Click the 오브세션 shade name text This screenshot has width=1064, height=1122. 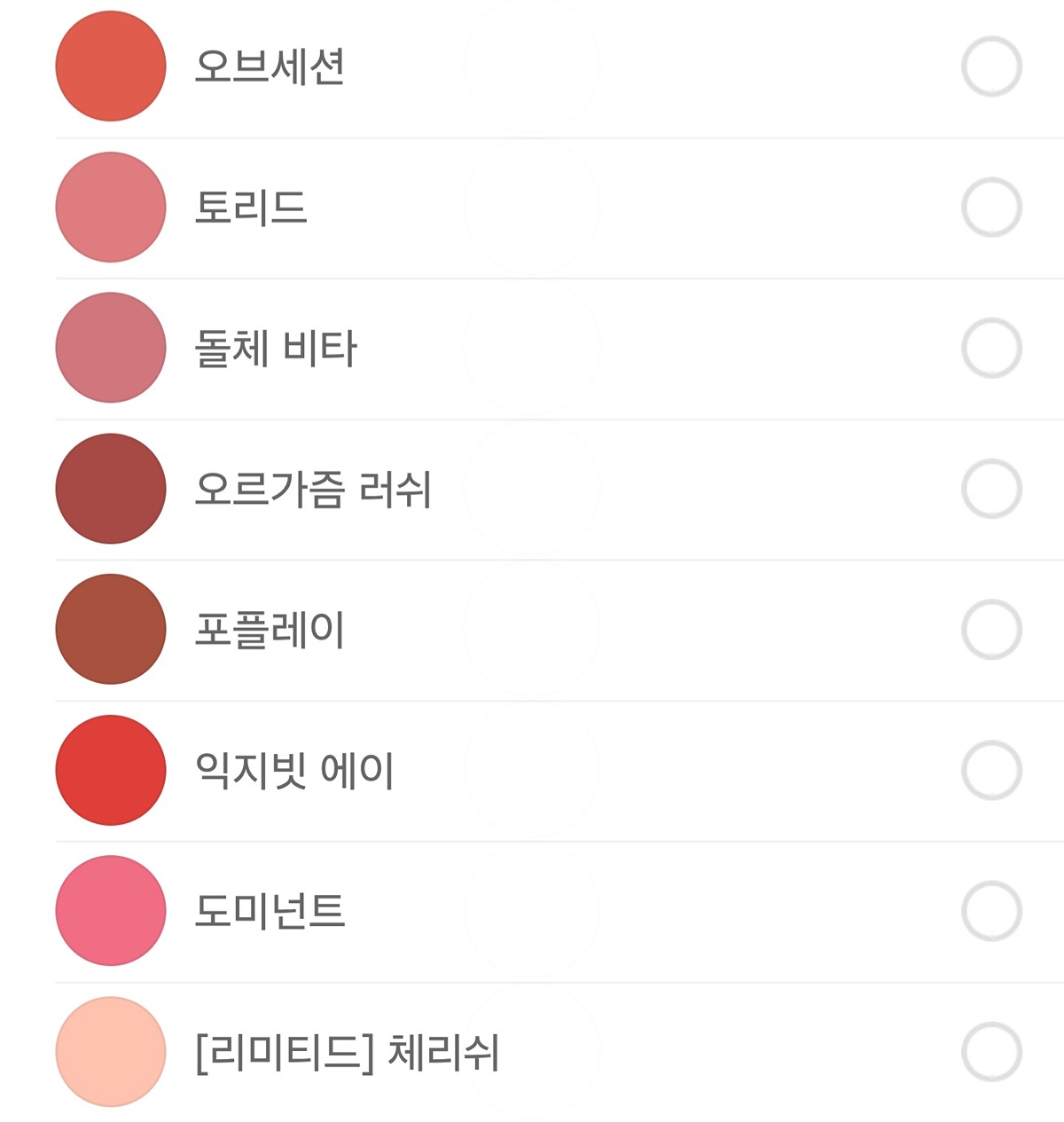pyautogui.click(x=270, y=67)
